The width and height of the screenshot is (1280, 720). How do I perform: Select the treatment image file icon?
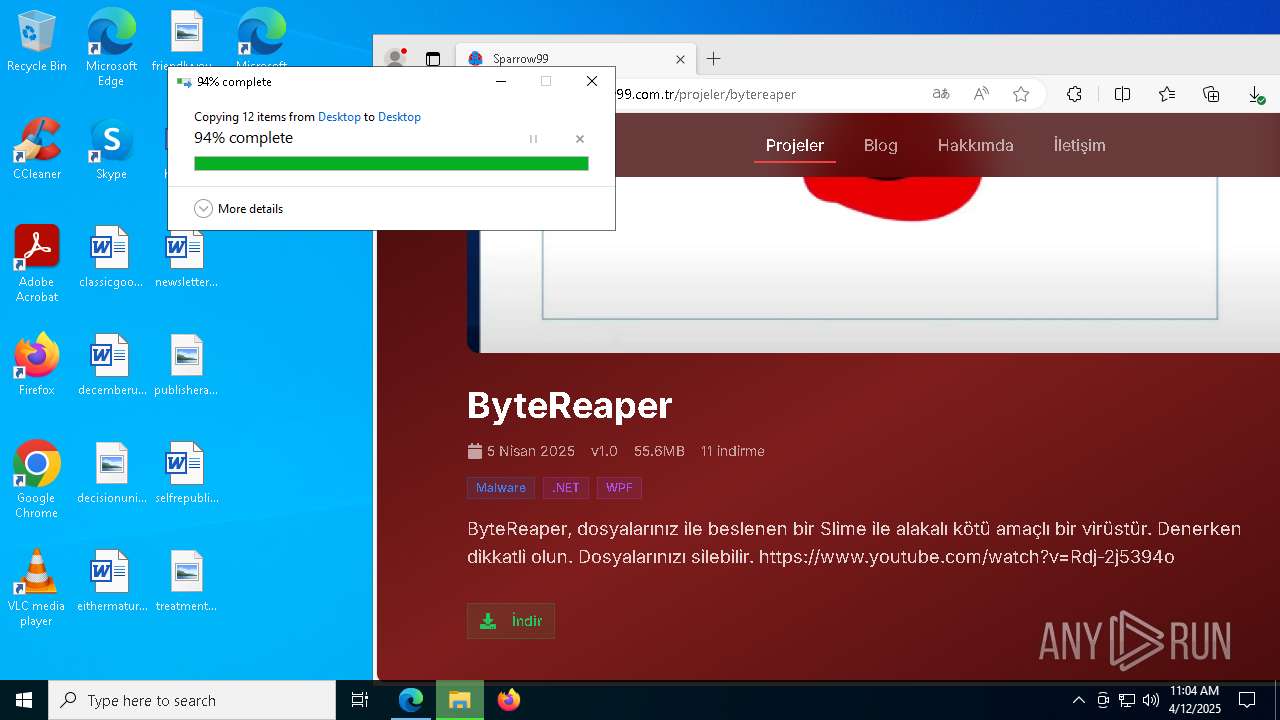pos(186,582)
